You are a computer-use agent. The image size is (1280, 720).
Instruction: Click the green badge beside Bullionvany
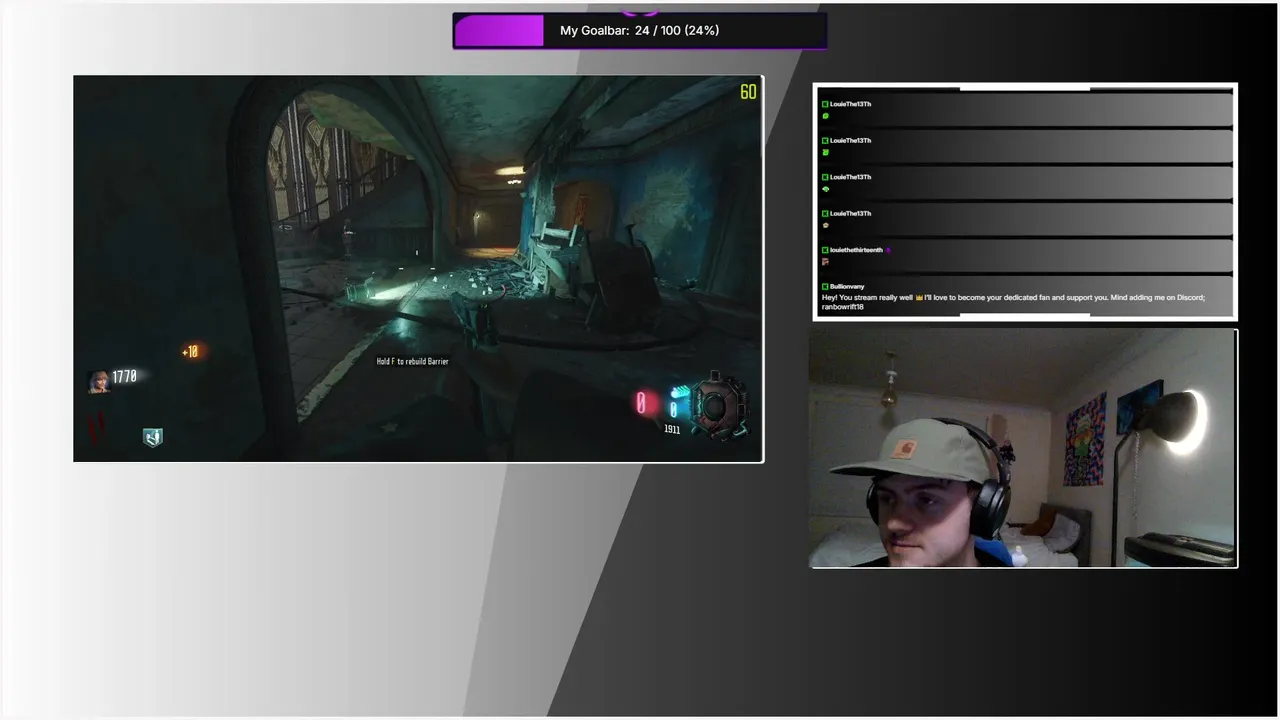825,286
